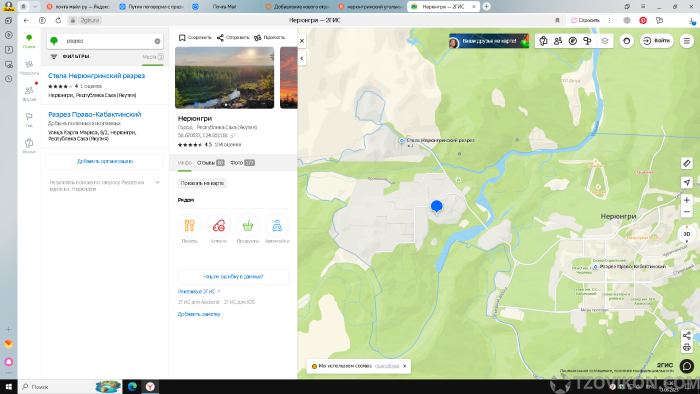Switch to the Отзывы tab
This screenshot has width=700, height=394.
[x=210, y=163]
